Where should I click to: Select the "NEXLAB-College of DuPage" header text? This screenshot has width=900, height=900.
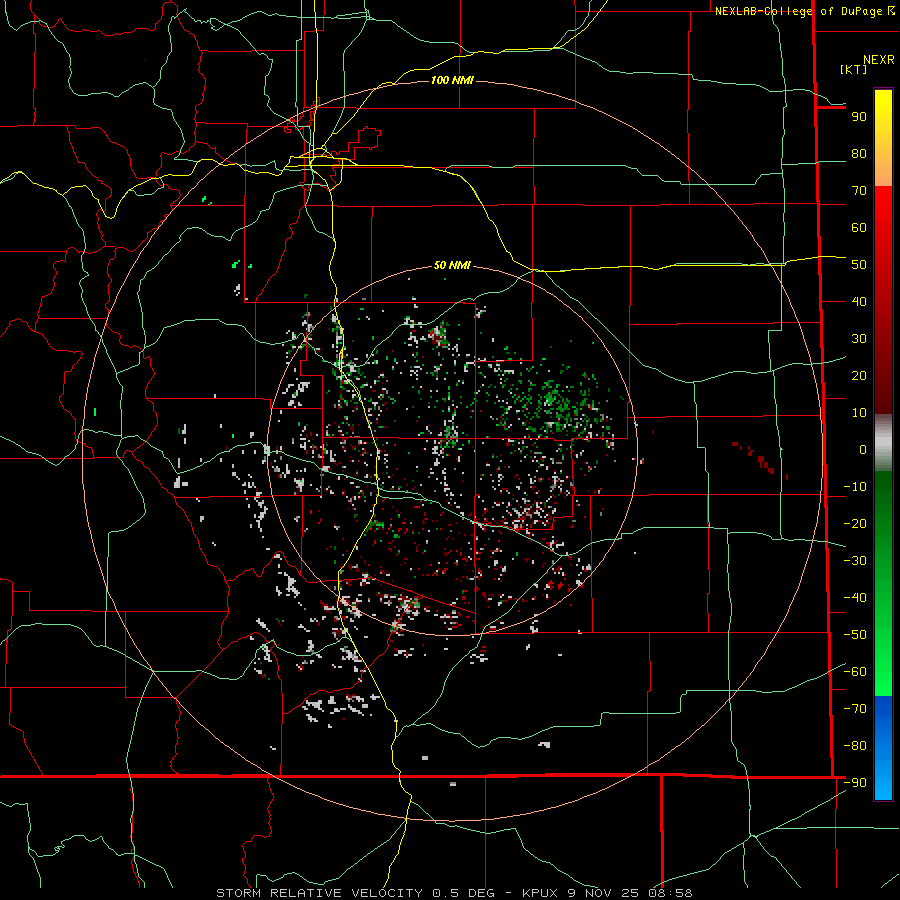[801, 11]
